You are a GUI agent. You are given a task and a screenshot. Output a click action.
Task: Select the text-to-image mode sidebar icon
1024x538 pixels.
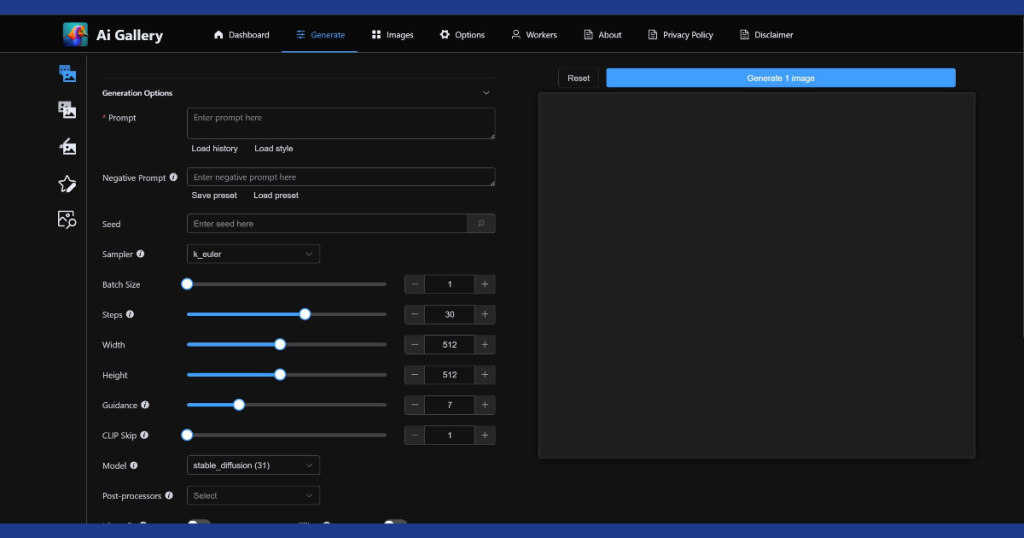pos(67,73)
